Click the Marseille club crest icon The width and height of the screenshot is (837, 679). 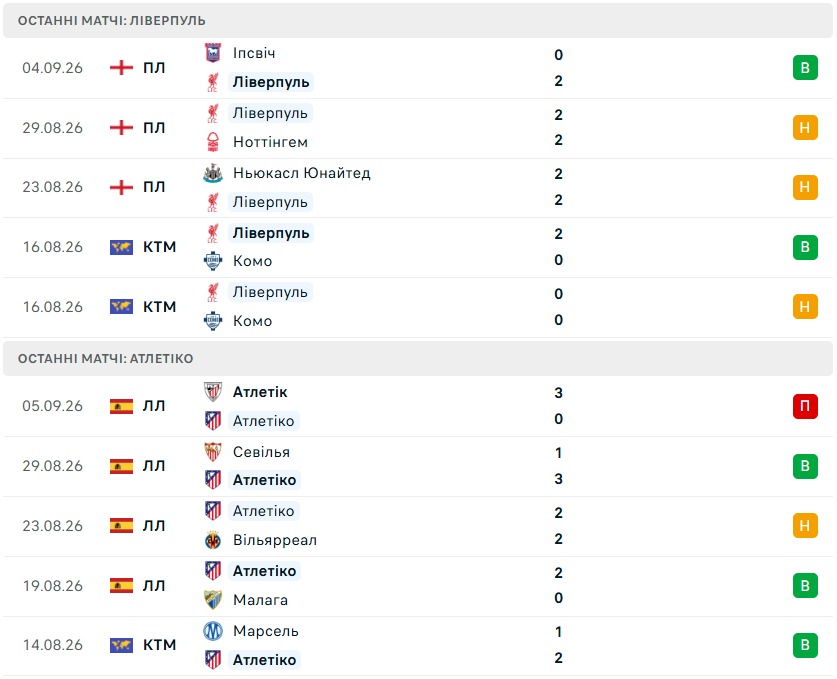pyautogui.click(x=213, y=631)
